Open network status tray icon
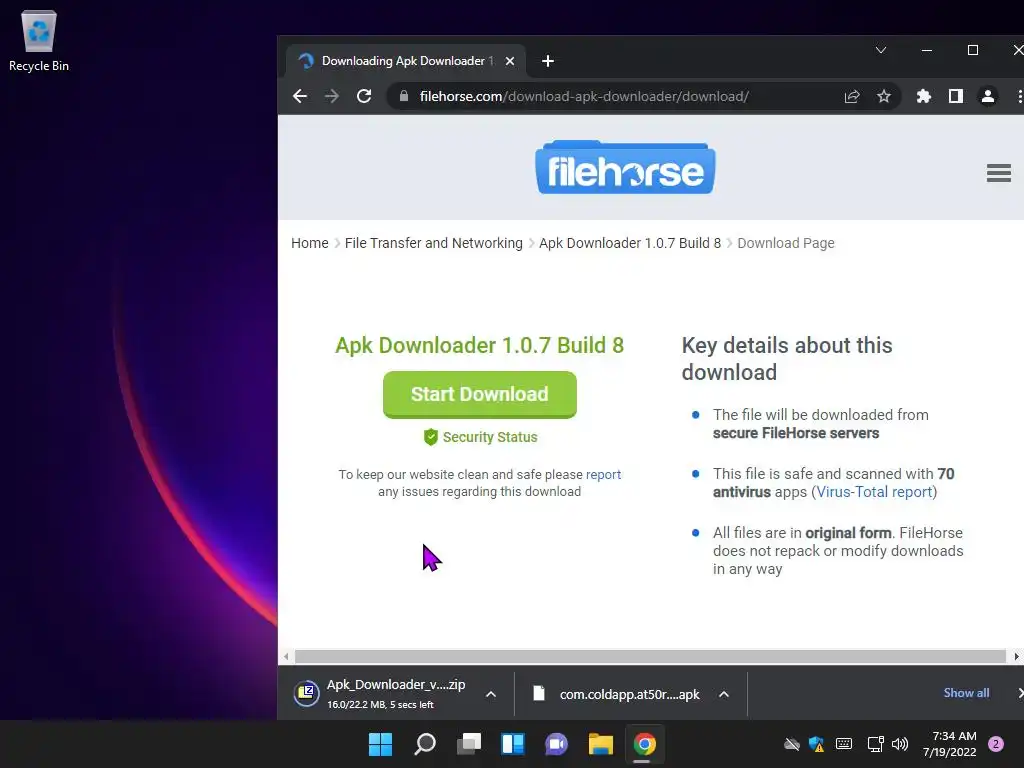 [x=875, y=744]
